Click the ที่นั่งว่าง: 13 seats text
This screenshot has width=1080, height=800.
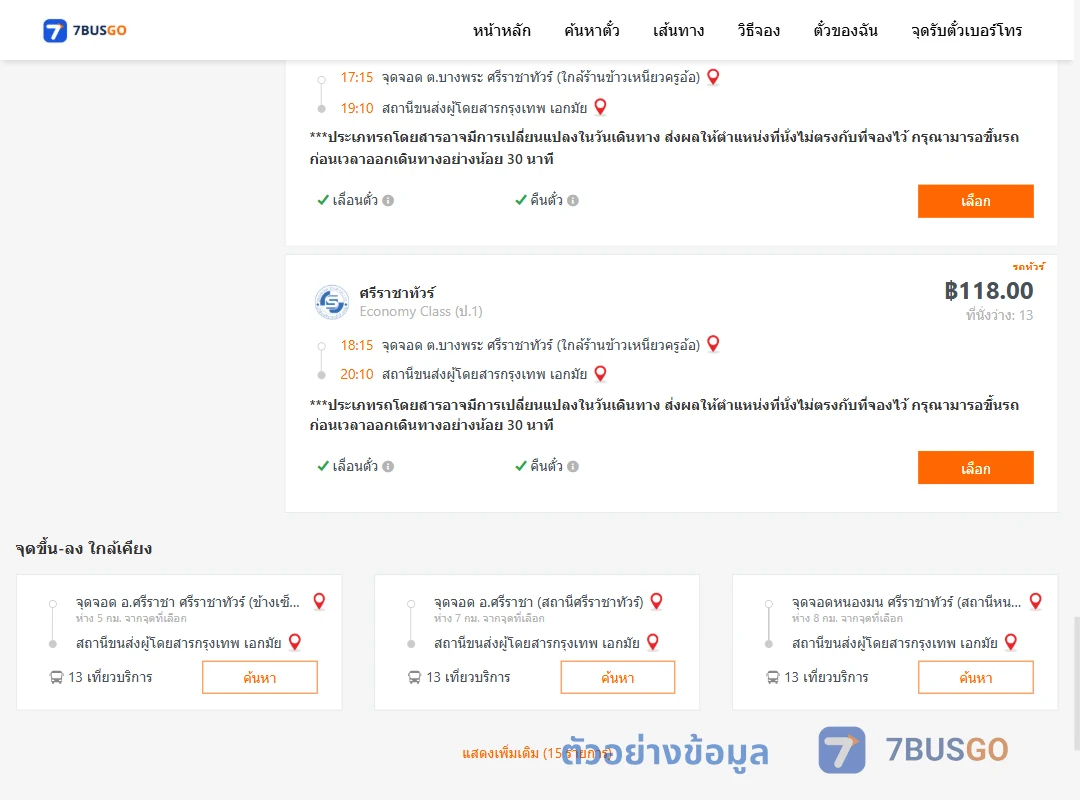tap(999, 316)
